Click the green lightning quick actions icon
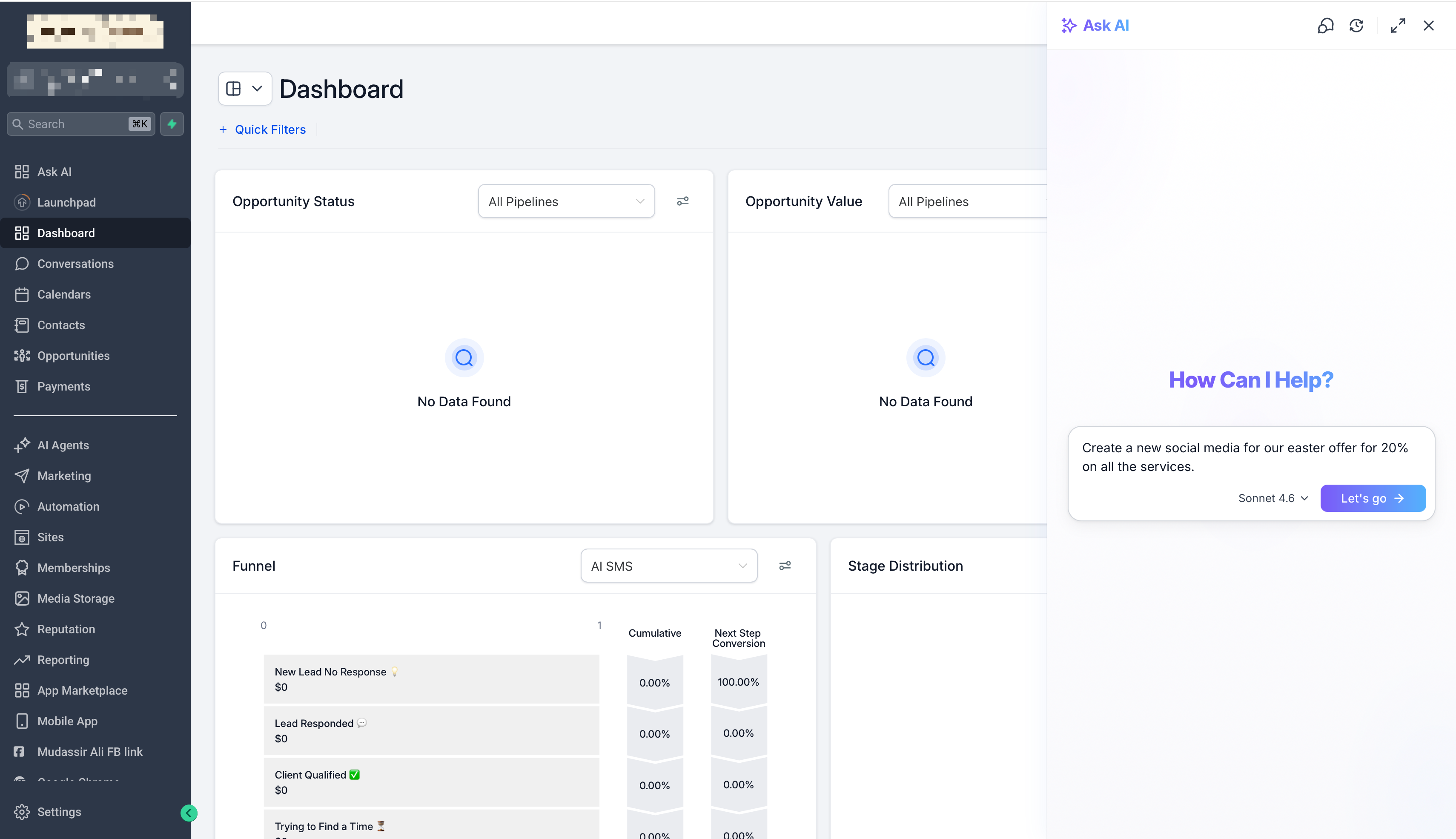1456x839 pixels. (172, 124)
